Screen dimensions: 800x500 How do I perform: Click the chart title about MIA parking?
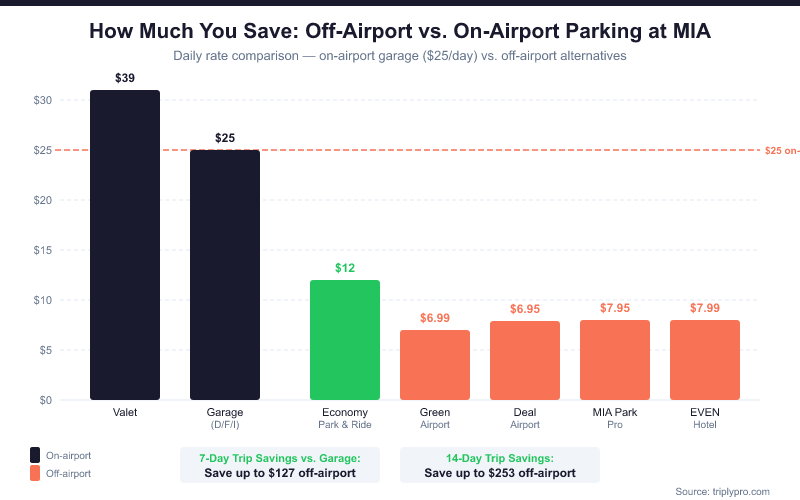tap(400, 31)
